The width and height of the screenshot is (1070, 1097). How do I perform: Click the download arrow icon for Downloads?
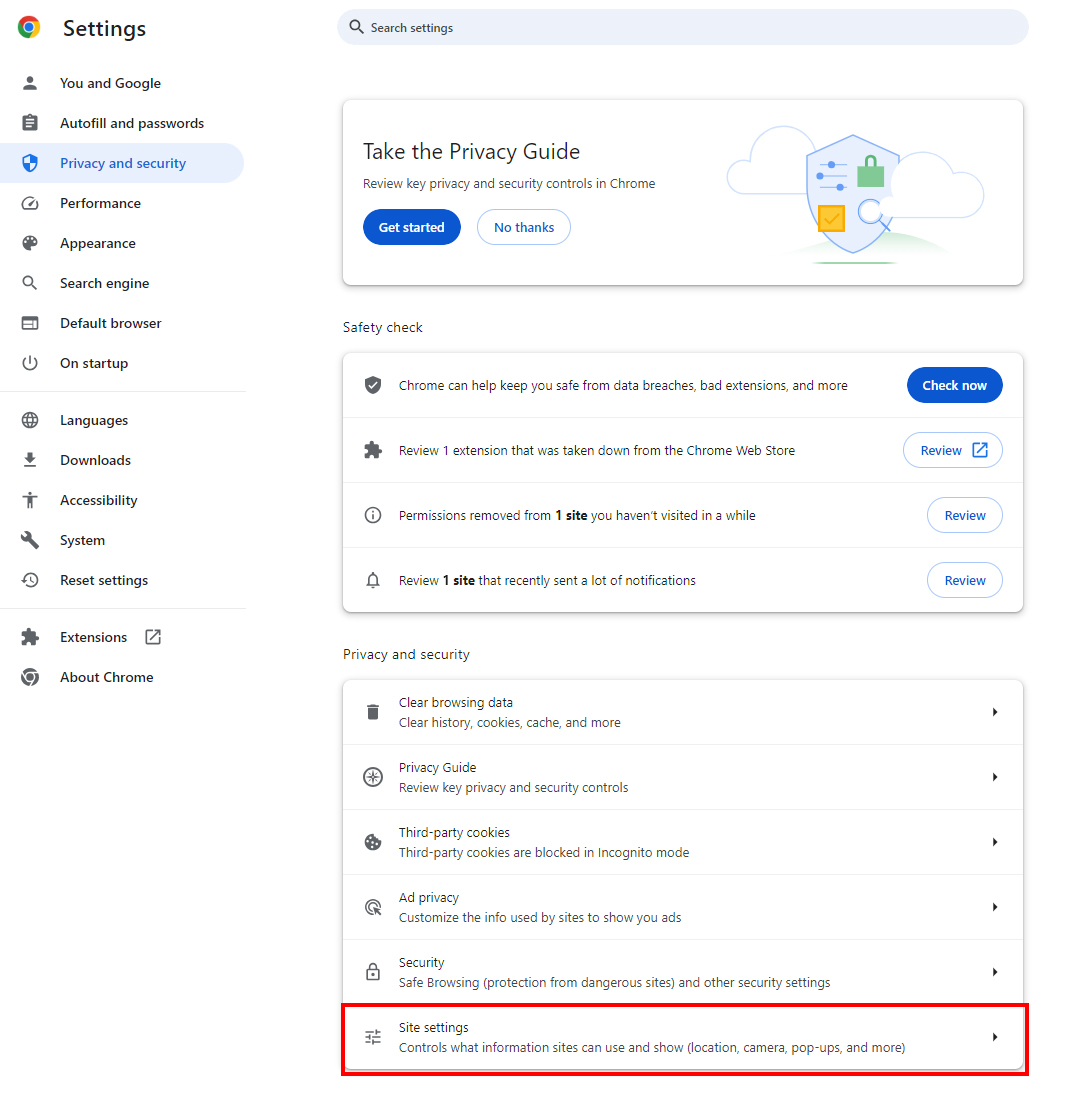coord(29,460)
